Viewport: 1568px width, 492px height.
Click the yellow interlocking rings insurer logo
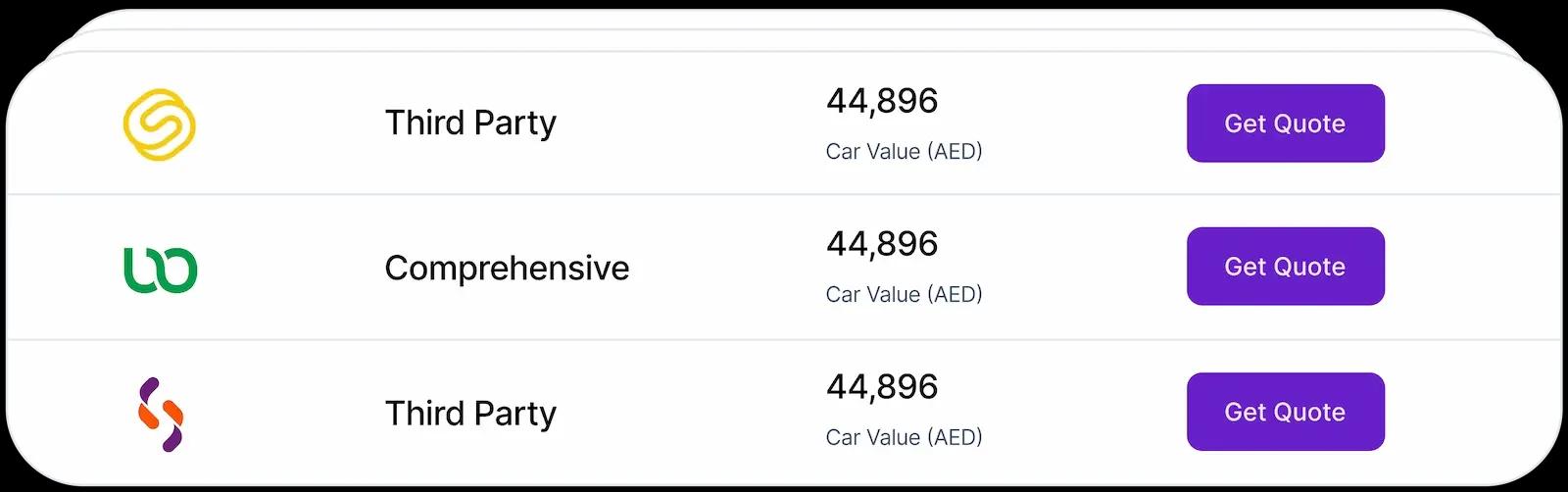coord(159,124)
